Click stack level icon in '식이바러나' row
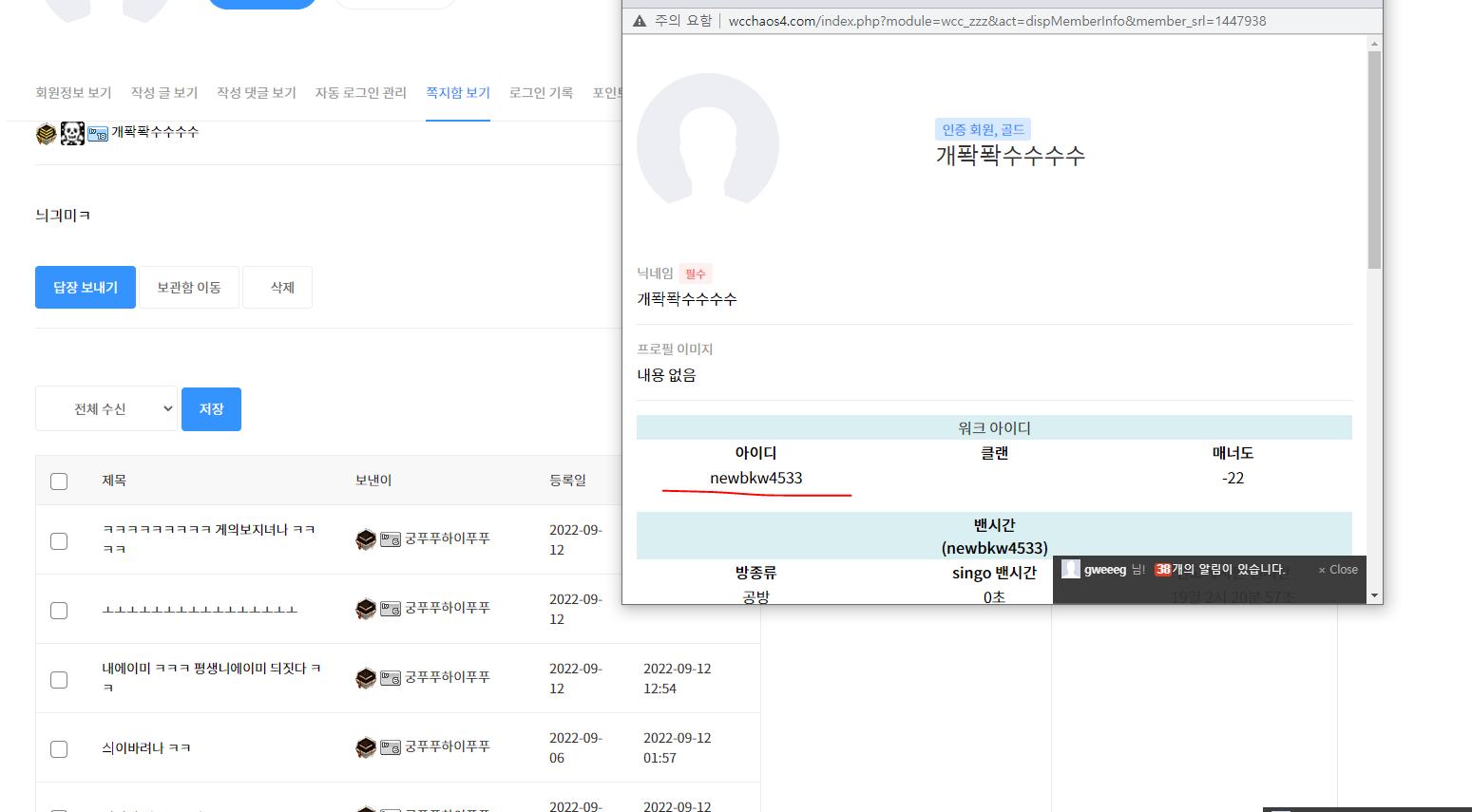This screenshot has width=1472, height=812. (x=366, y=747)
